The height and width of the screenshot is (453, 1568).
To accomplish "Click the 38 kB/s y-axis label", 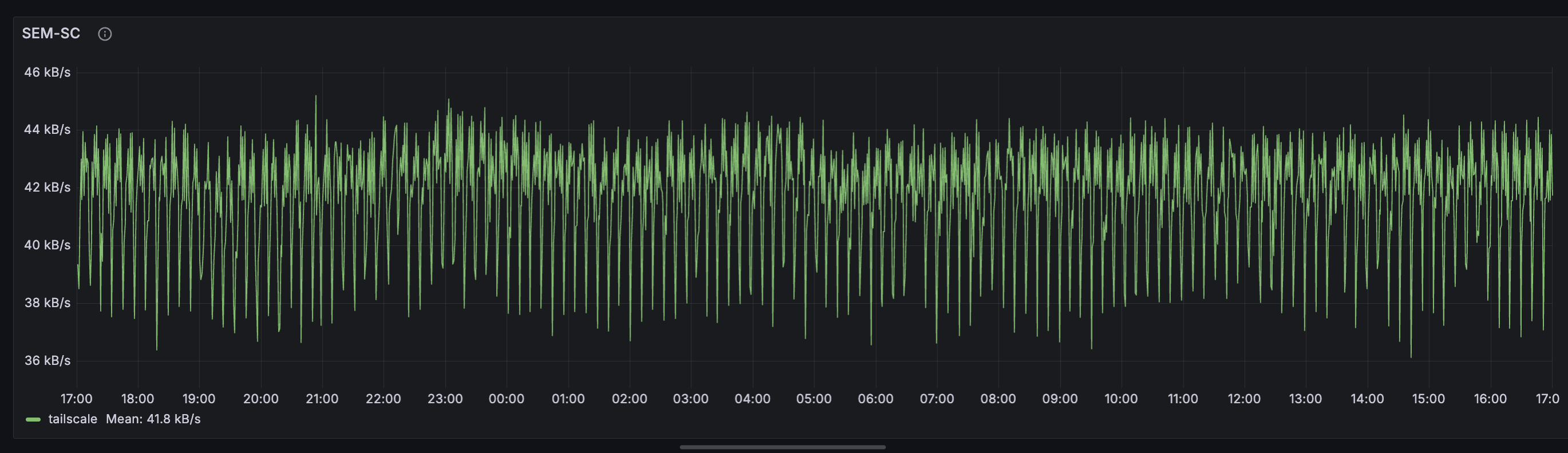I will [47, 303].
